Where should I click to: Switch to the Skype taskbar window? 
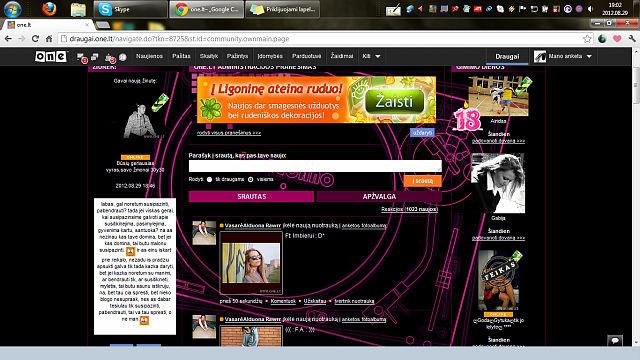tap(130, 9)
